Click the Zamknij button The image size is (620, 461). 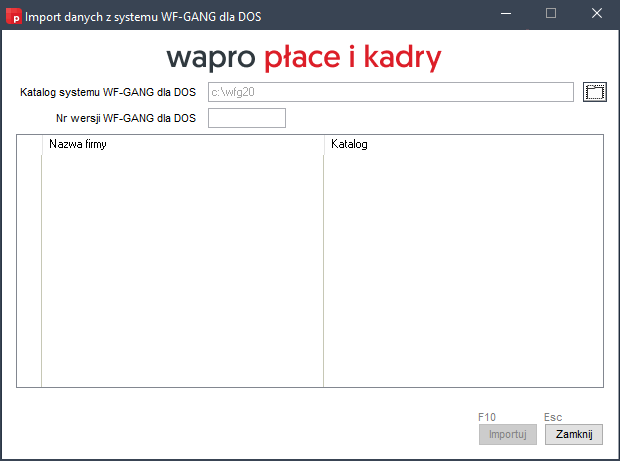point(574,435)
